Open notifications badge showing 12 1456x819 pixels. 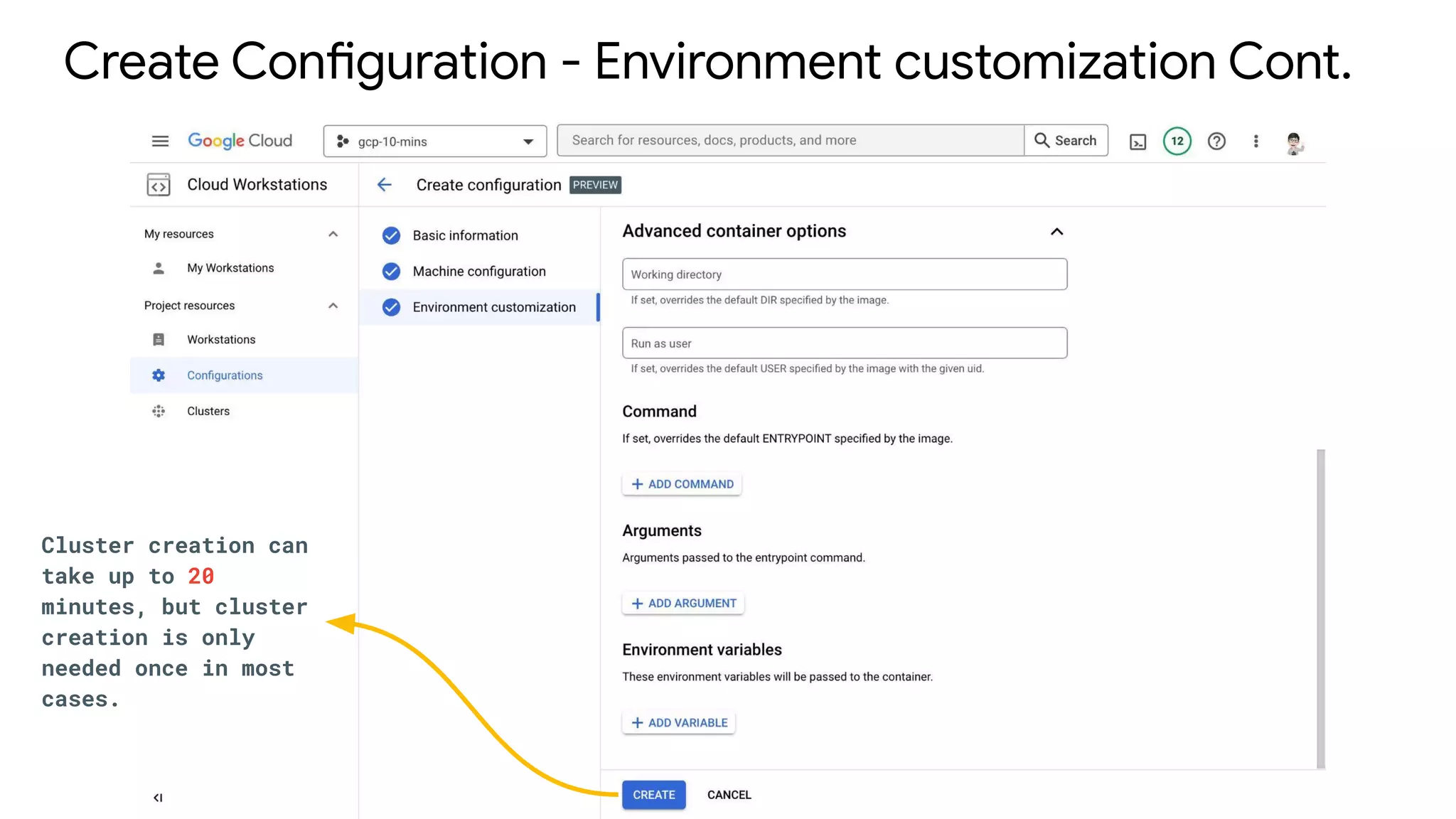[1177, 141]
